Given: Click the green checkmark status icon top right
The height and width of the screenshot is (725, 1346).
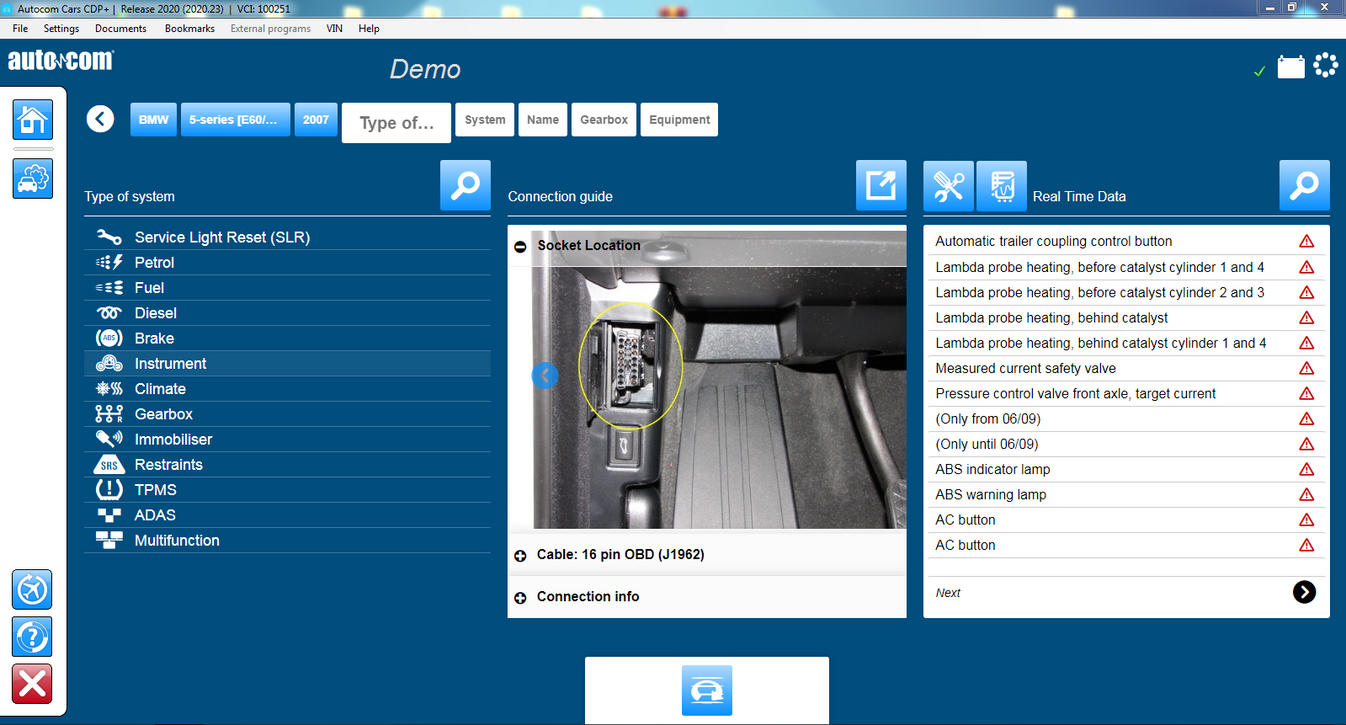Looking at the screenshot, I should coord(1259,71).
